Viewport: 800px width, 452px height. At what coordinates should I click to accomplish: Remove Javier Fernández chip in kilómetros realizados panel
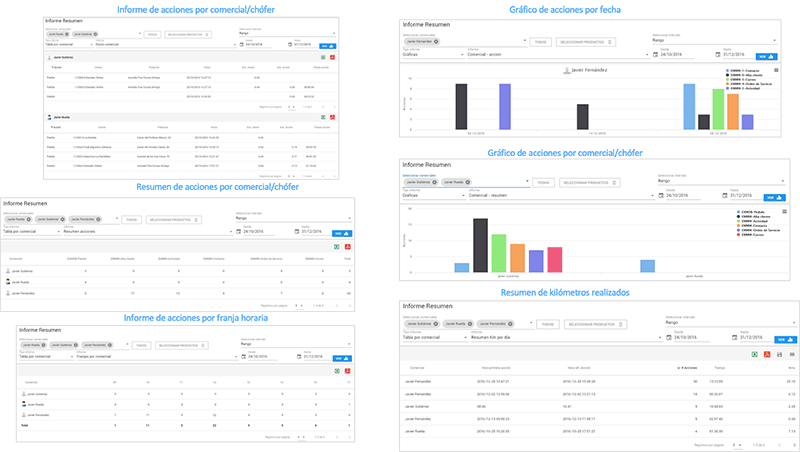pos(510,323)
